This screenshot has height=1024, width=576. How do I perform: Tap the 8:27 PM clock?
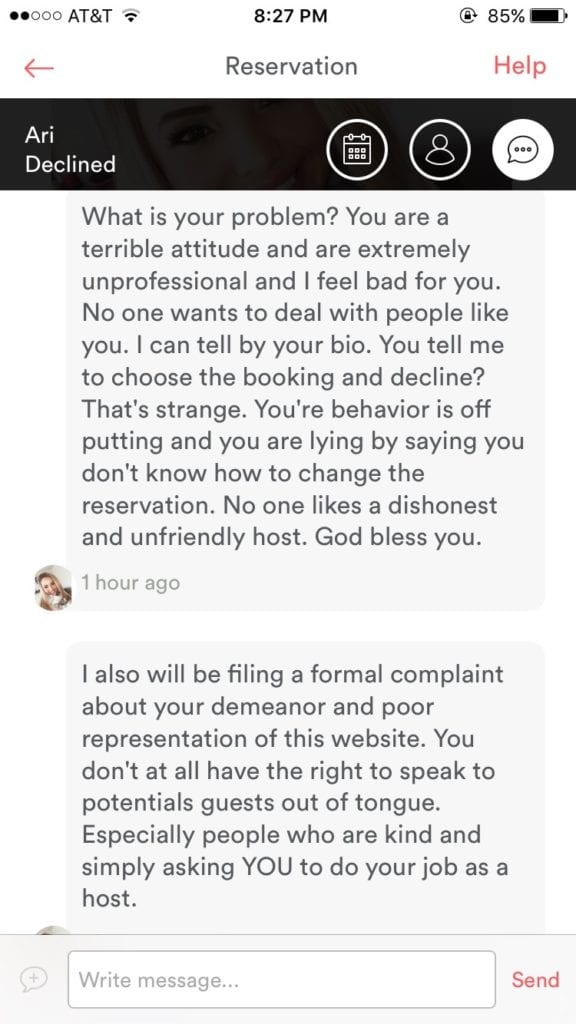pyautogui.click(x=292, y=16)
